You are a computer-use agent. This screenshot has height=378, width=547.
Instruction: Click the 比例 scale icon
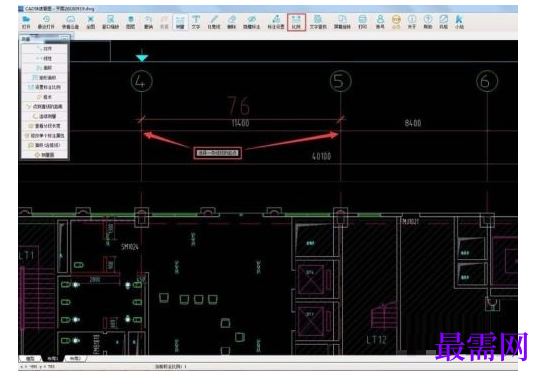coord(296,22)
